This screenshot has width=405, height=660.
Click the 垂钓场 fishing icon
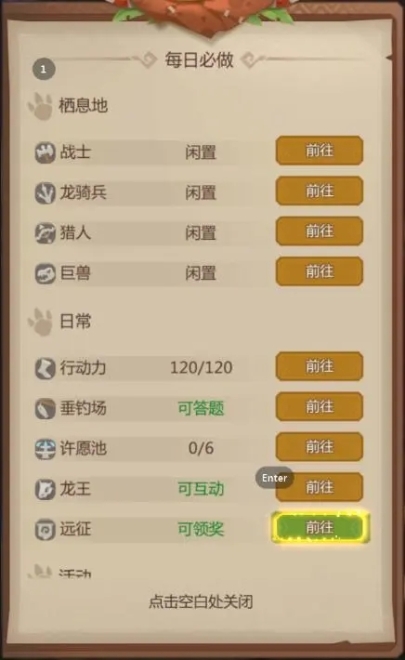point(45,408)
